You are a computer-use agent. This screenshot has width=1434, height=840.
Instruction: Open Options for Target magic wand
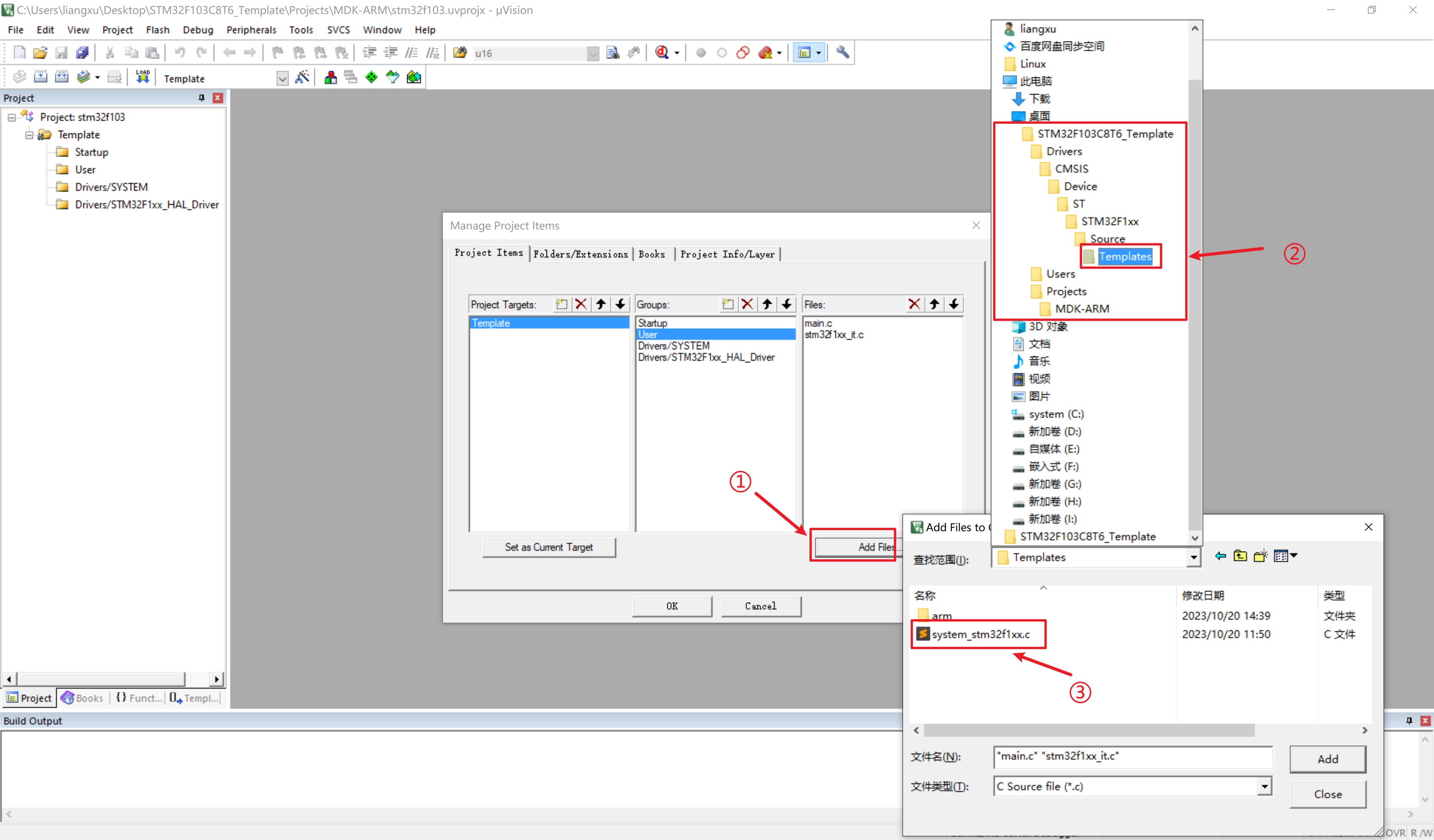click(x=302, y=77)
